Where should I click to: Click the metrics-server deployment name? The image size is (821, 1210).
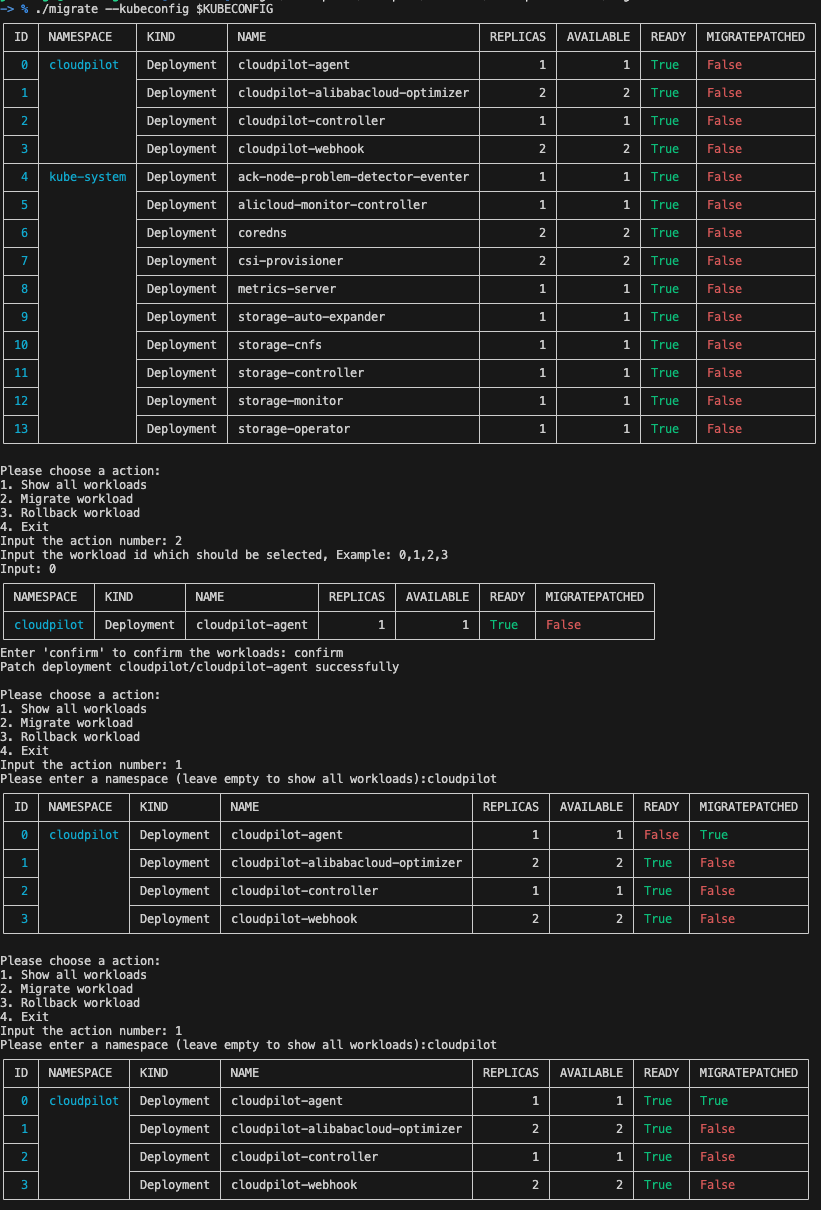tap(287, 289)
